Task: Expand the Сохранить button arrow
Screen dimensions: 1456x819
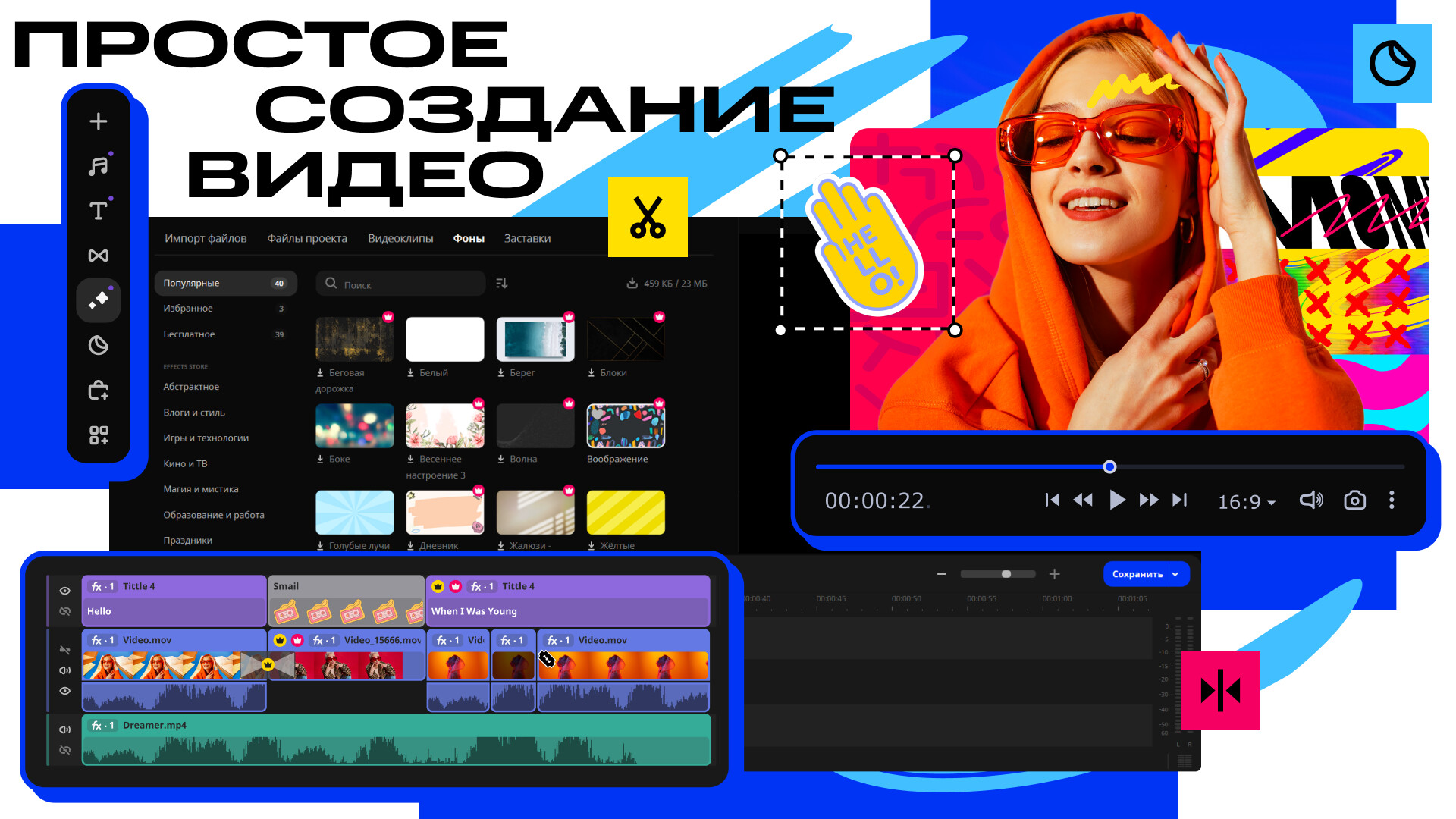Action: tap(1175, 574)
